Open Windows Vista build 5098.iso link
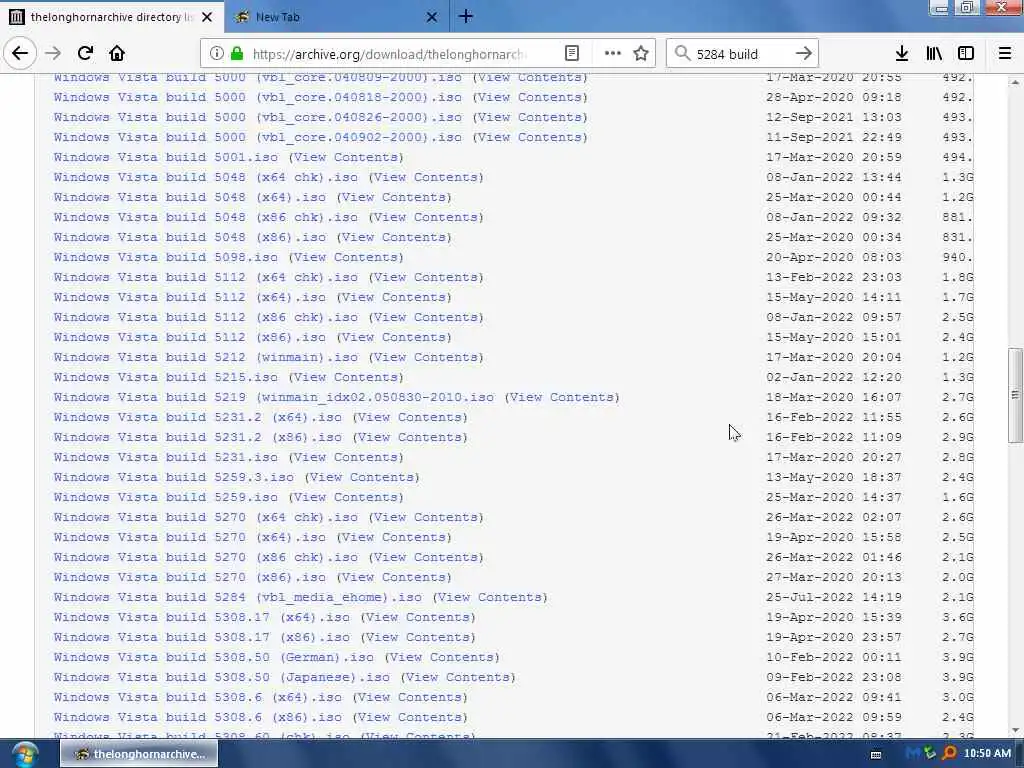1024x768 pixels. pyautogui.click(x=166, y=257)
